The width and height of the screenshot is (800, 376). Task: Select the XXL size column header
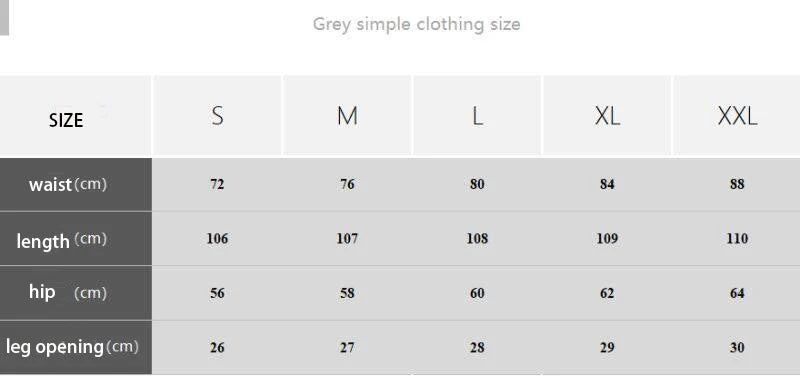[x=737, y=115]
